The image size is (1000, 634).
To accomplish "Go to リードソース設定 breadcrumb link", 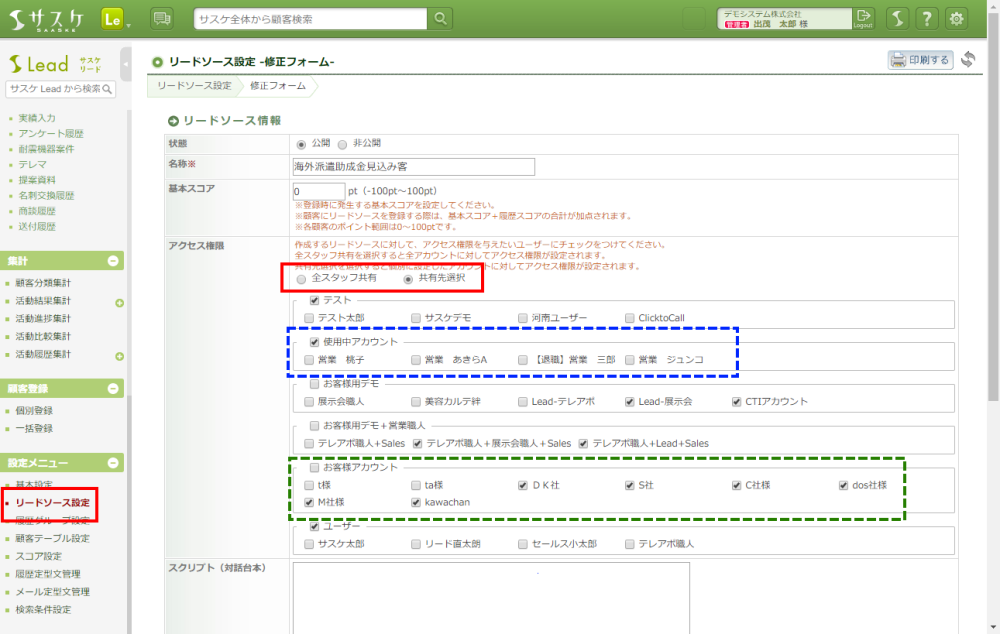I will 194,86.
